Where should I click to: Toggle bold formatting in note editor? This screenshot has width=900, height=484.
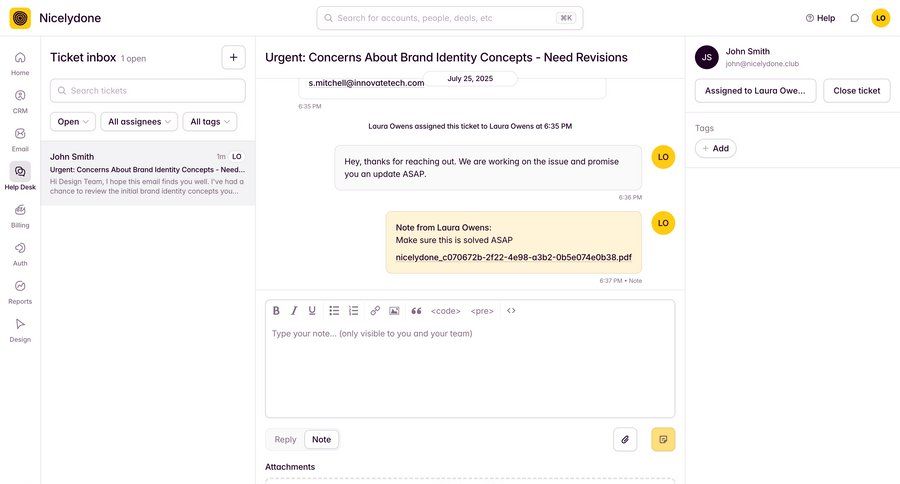click(x=276, y=311)
